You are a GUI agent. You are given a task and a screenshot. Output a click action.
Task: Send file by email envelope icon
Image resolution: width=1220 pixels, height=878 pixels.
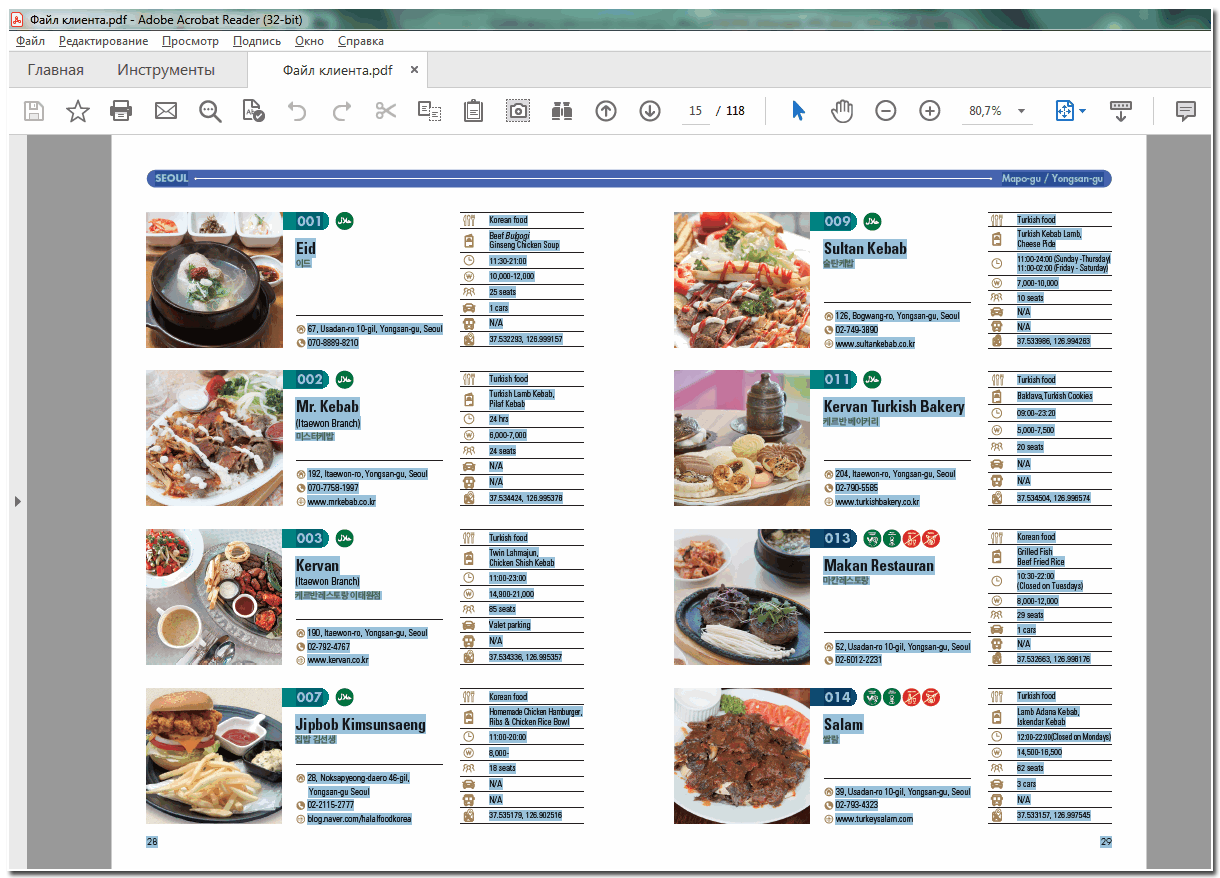(x=165, y=111)
